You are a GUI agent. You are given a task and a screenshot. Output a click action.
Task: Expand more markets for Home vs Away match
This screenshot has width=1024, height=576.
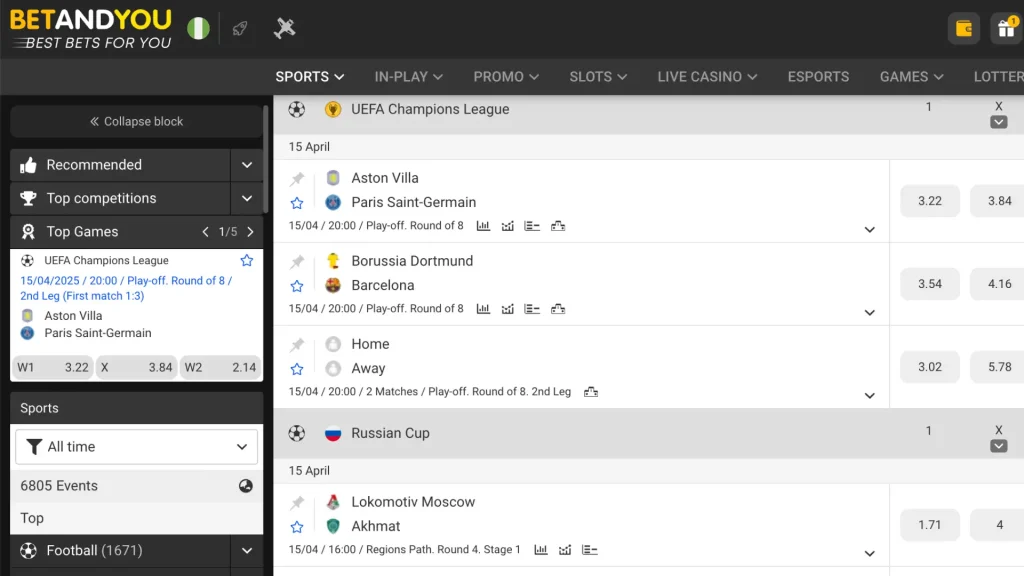869,396
